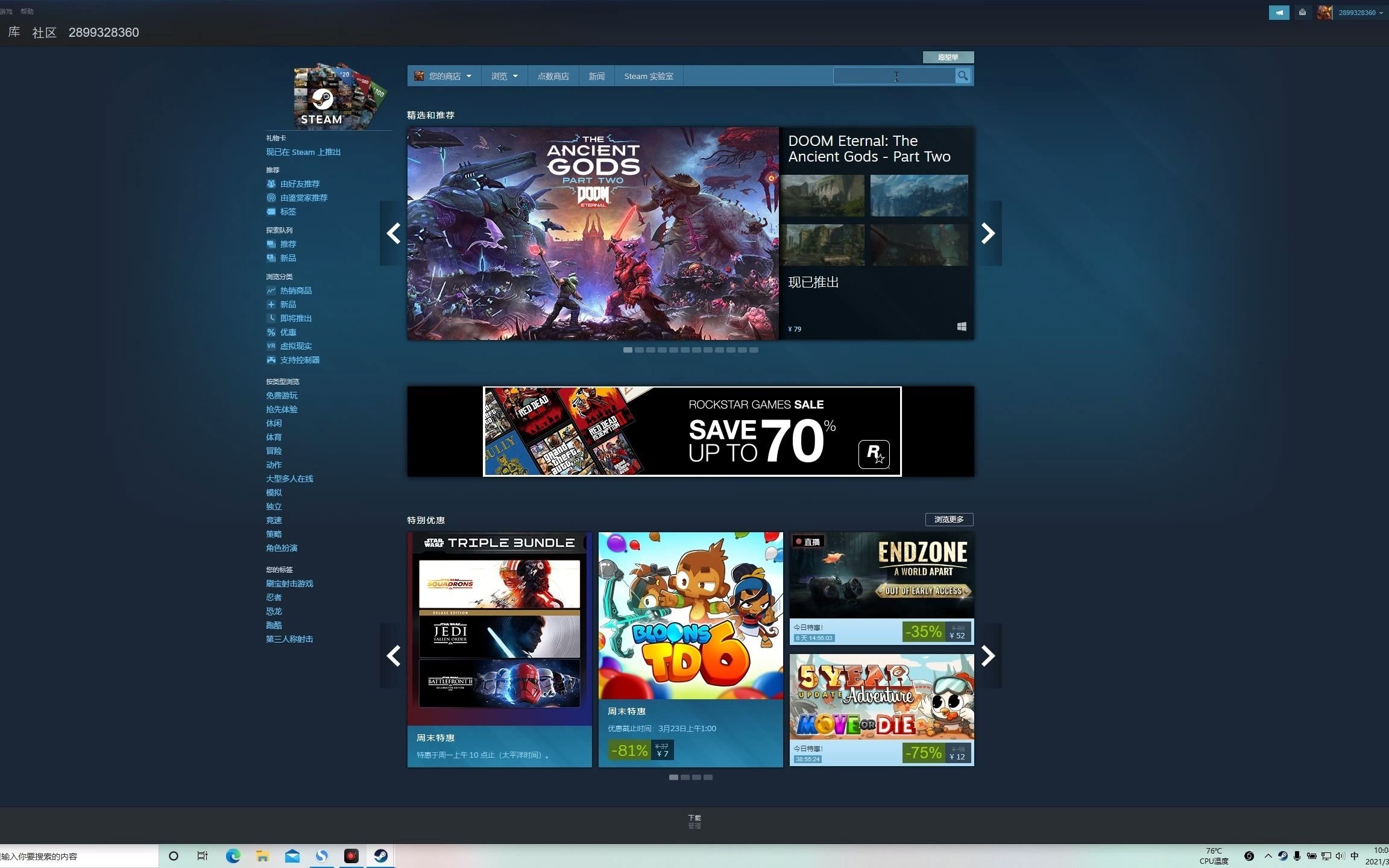Open the 第三人称射击 tag link
The width and height of the screenshot is (1389, 868).
click(x=289, y=639)
